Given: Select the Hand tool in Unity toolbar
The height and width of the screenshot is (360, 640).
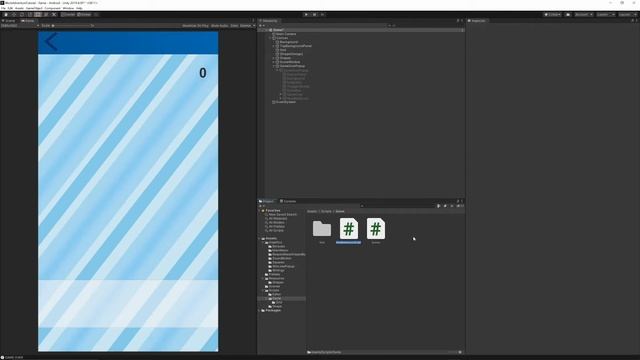Looking at the screenshot, I should 6,15.
